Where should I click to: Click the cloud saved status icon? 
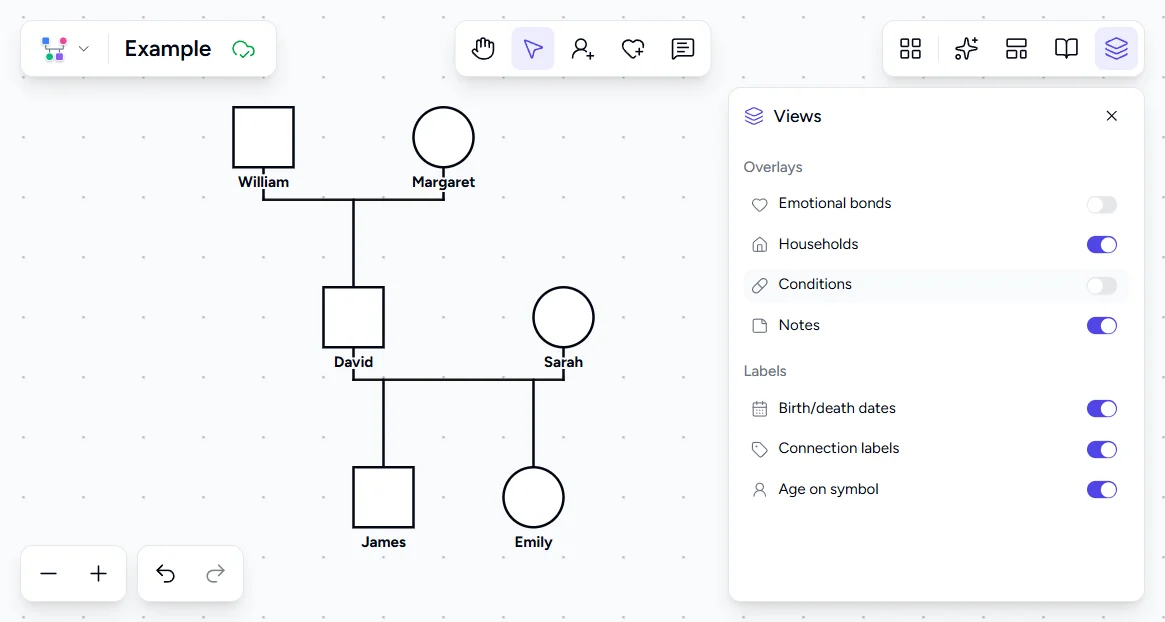[x=244, y=49]
